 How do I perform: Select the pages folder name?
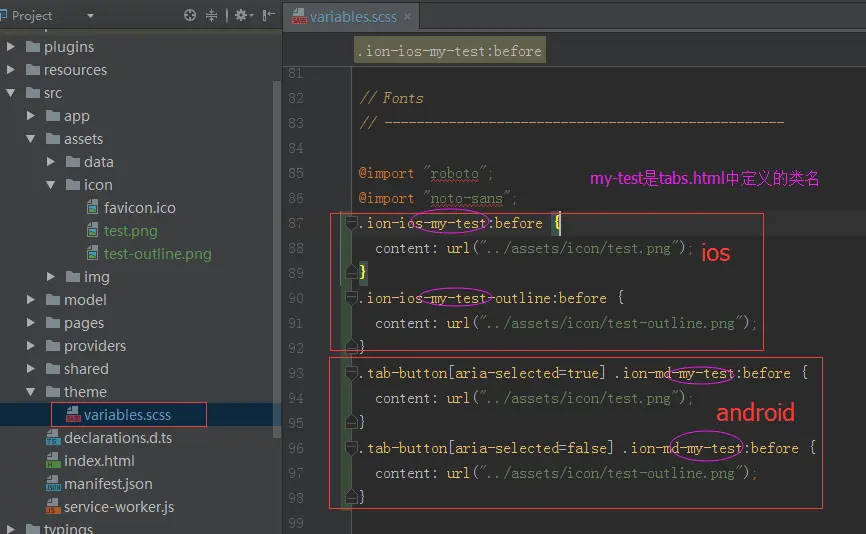tap(84, 323)
